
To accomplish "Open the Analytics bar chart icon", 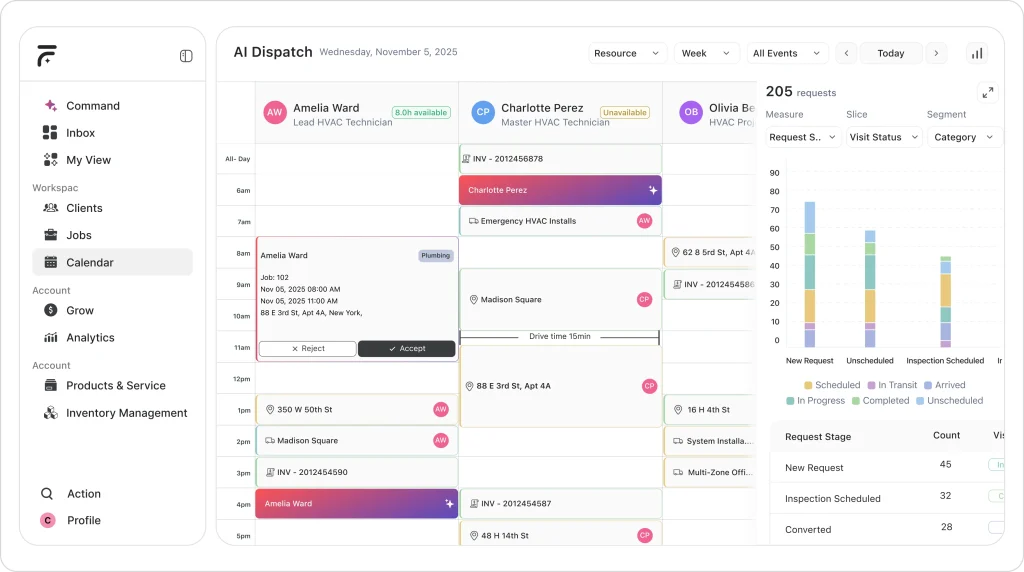I will pyautogui.click(x=50, y=338).
